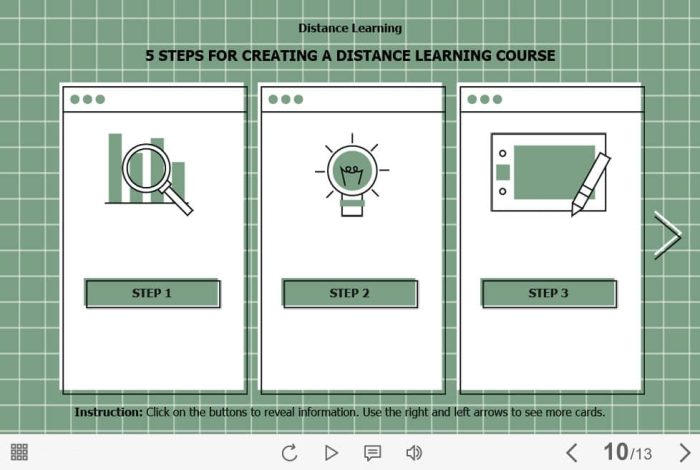
Task: Click the three dots on third card
Action: click(485, 99)
